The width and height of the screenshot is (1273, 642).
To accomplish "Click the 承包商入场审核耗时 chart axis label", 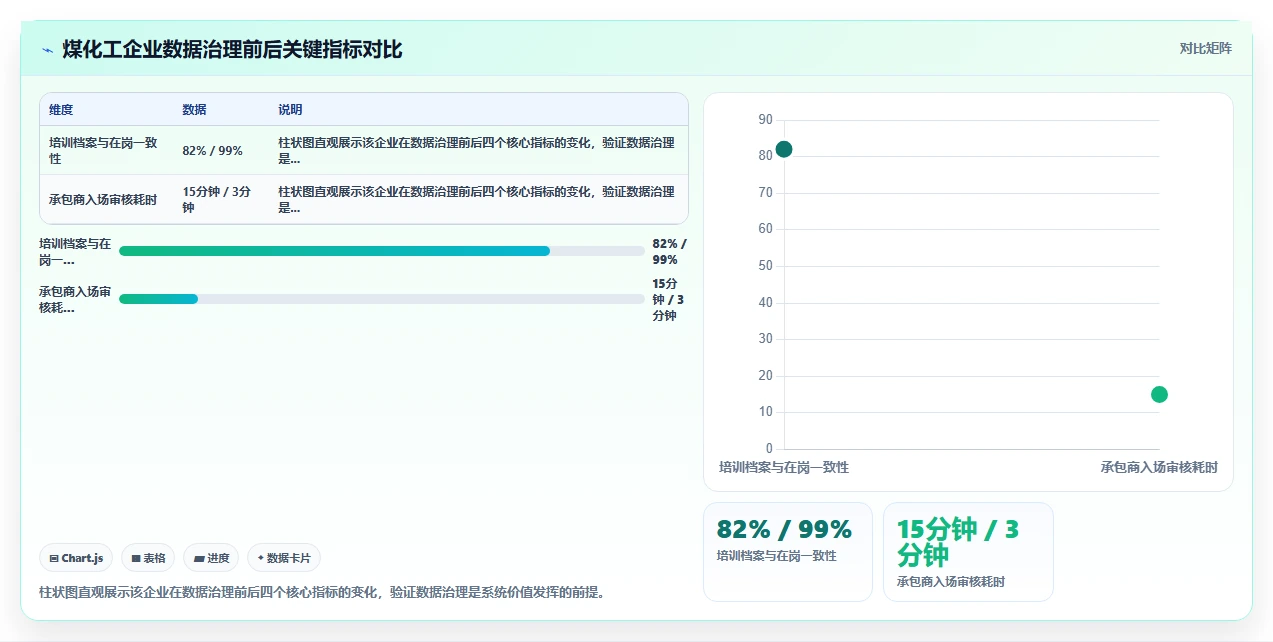I will [x=1159, y=467].
